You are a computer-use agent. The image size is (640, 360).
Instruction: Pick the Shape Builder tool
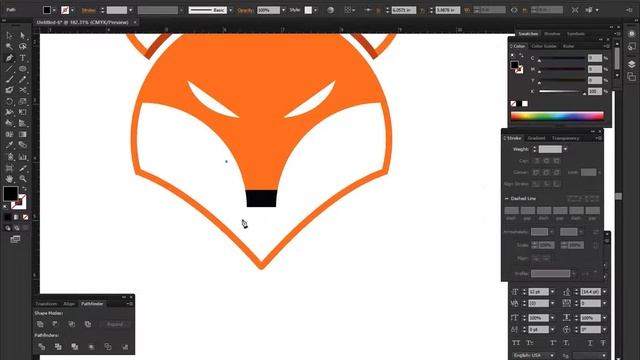[9, 123]
